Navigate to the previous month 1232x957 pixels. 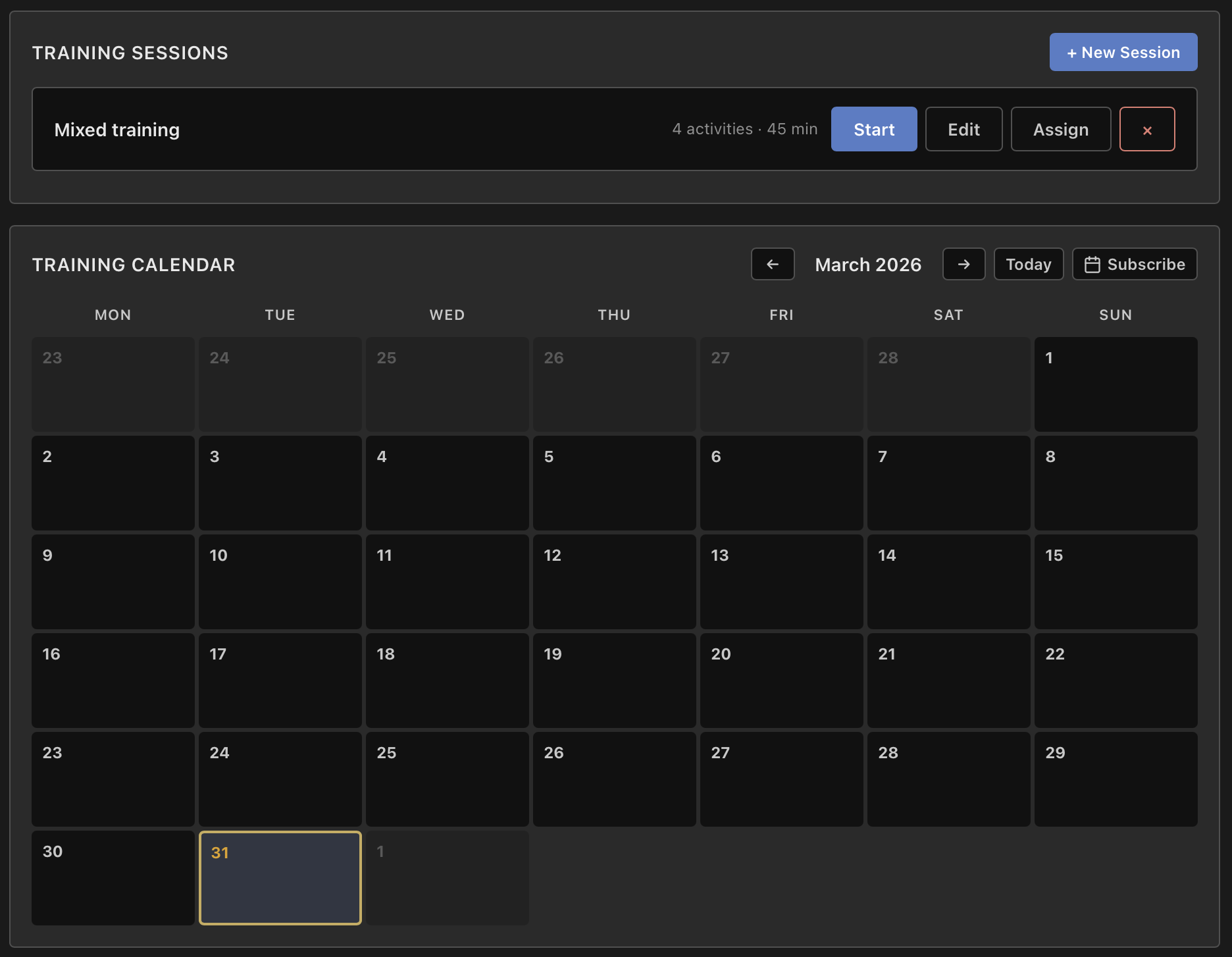772,264
